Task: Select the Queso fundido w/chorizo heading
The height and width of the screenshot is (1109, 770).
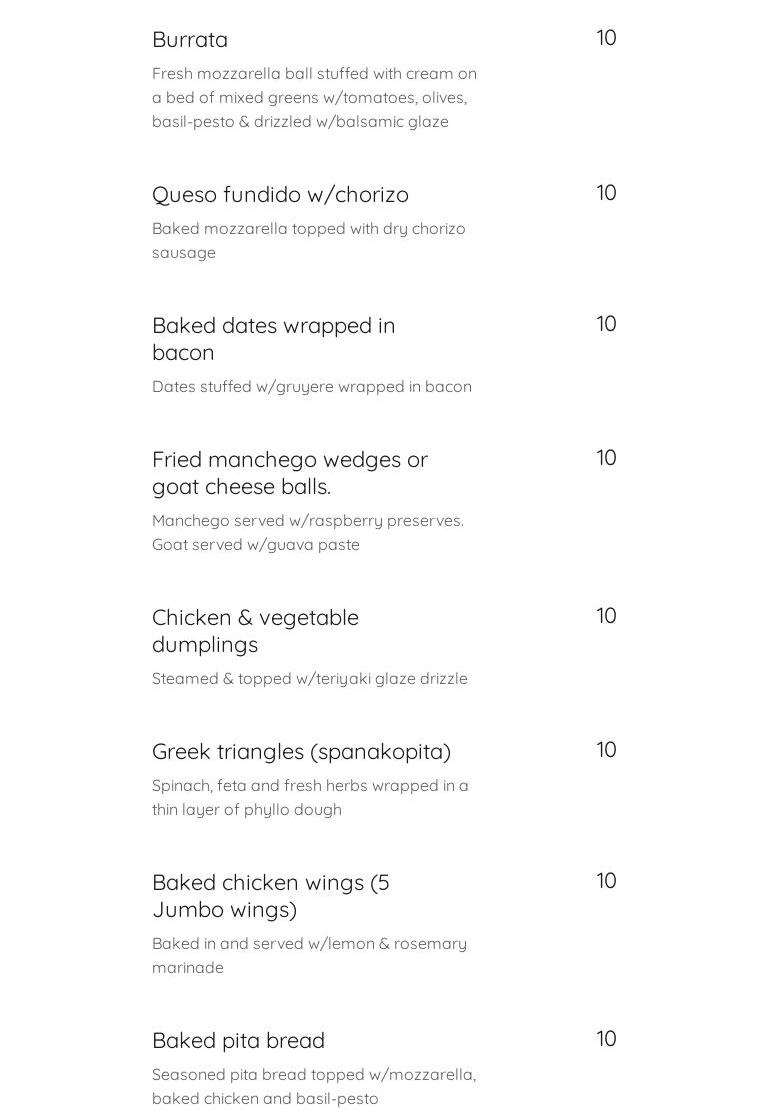Action: pos(280,195)
